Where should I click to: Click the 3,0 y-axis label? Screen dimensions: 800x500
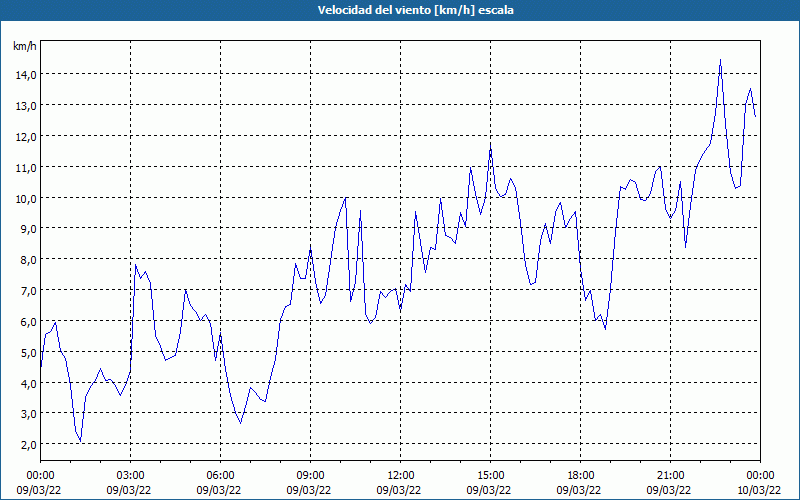(x=29, y=414)
